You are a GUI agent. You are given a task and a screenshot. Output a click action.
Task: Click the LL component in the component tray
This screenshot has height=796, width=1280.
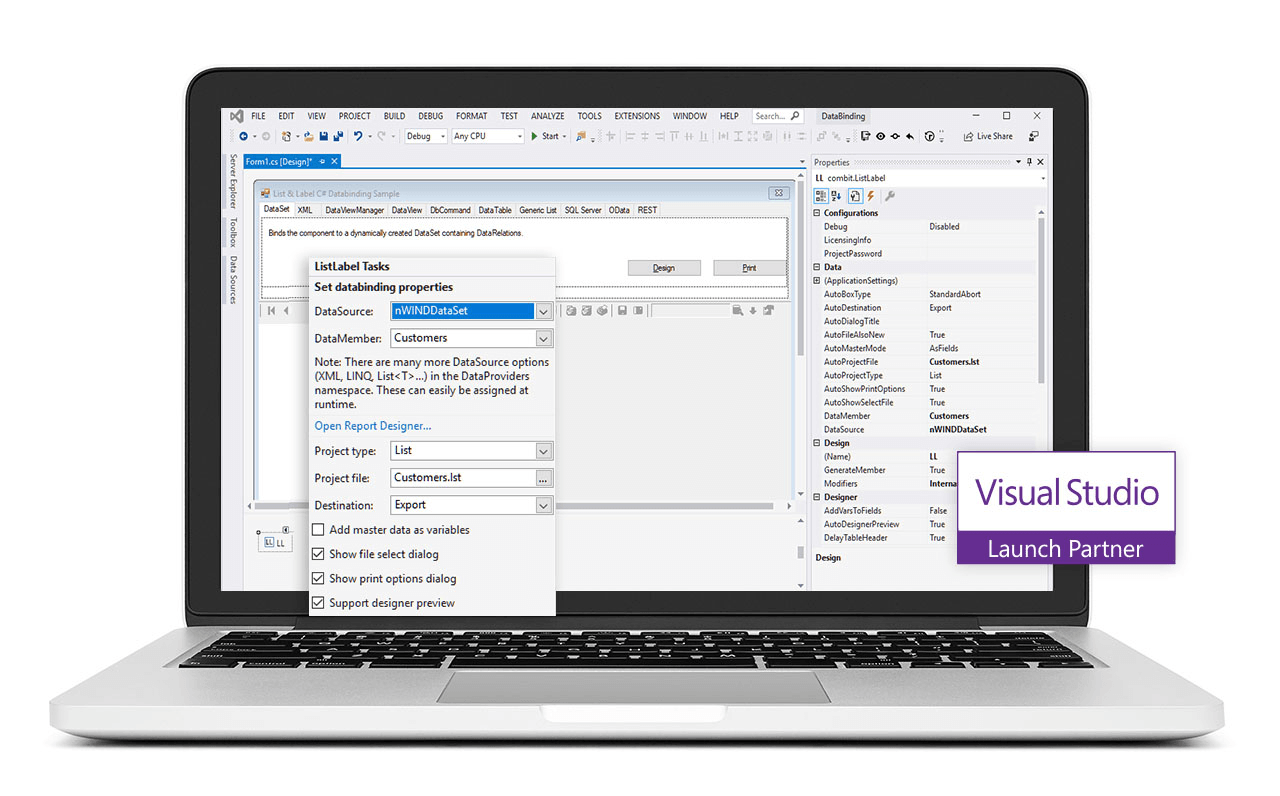pyautogui.click(x=274, y=543)
